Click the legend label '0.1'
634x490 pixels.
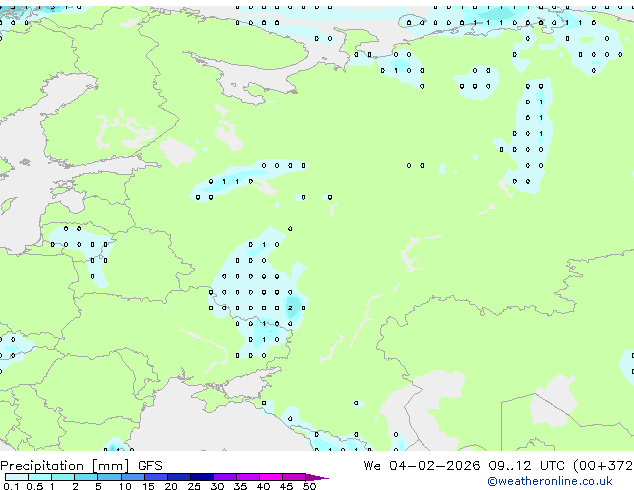[11, 486]
